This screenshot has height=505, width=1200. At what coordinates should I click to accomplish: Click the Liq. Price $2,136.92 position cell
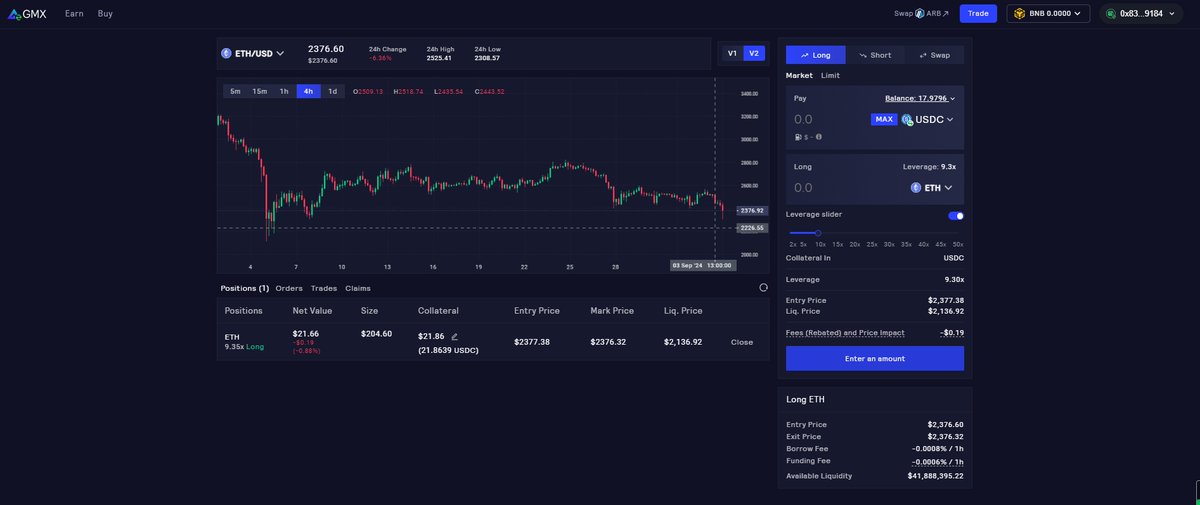point(683,342)
